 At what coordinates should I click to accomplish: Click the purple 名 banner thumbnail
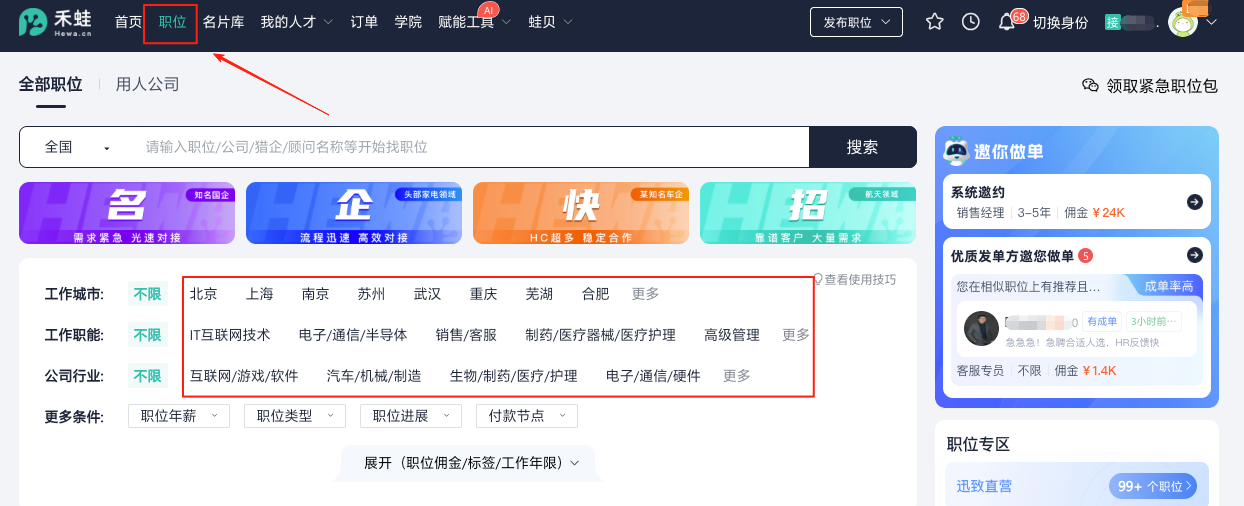coord(126,213)
